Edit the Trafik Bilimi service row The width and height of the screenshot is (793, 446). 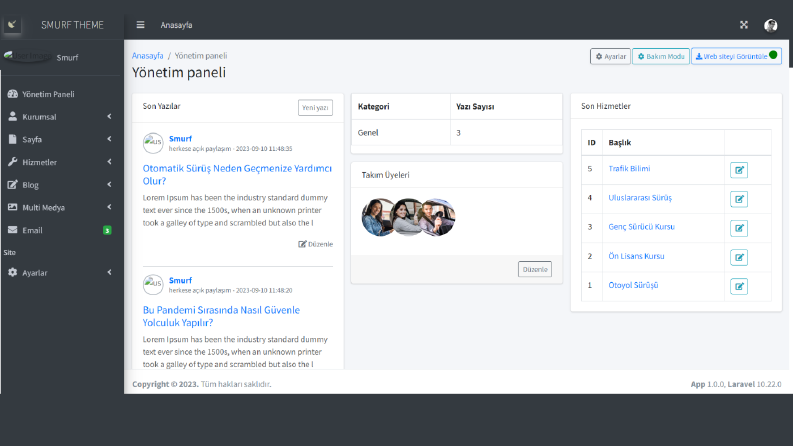tap(739, 170)
